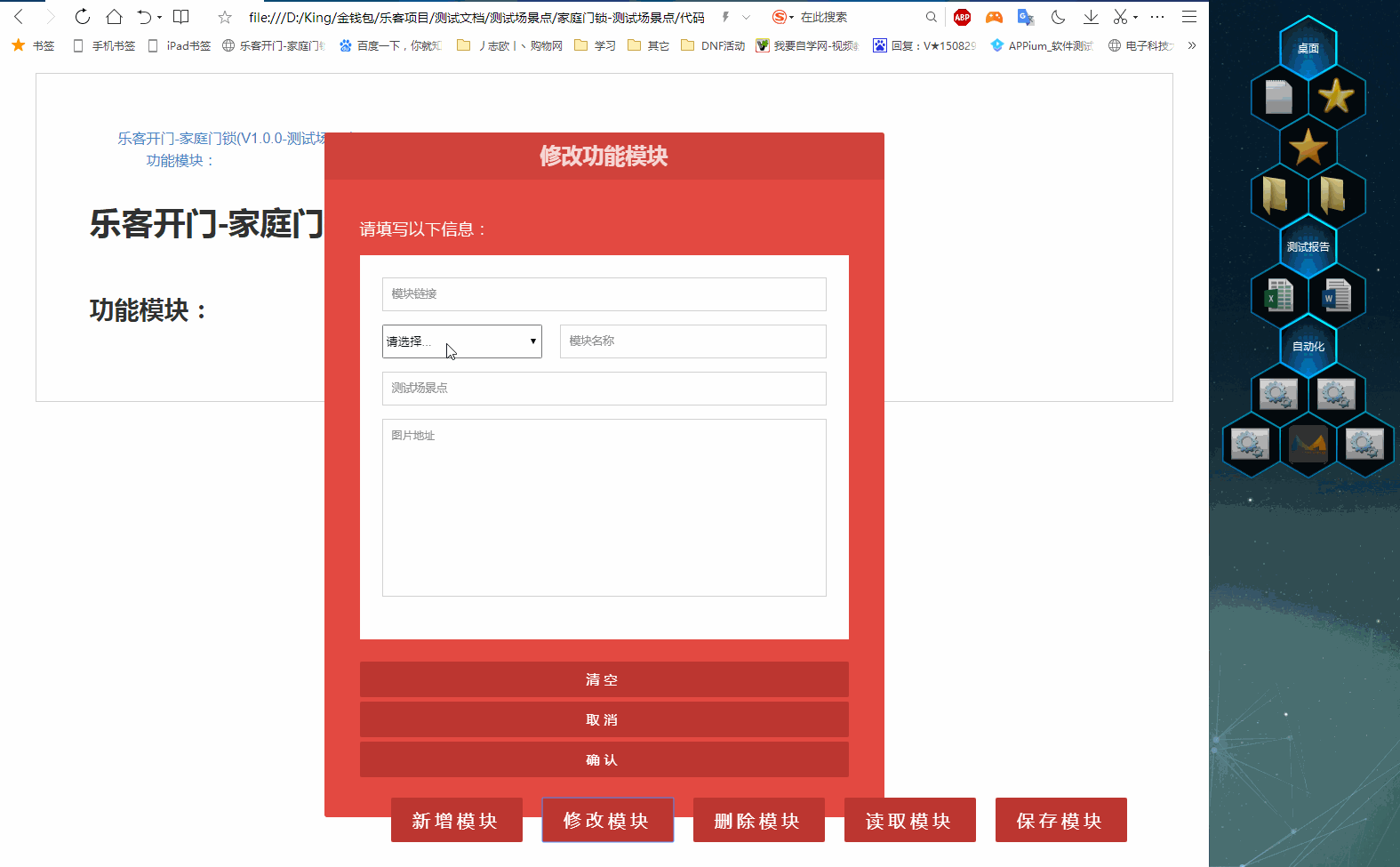This screenshot has height=867, width=1400.
Task: Click the browser back arrow
Action: pyautogui.click(x=19, y=17)
